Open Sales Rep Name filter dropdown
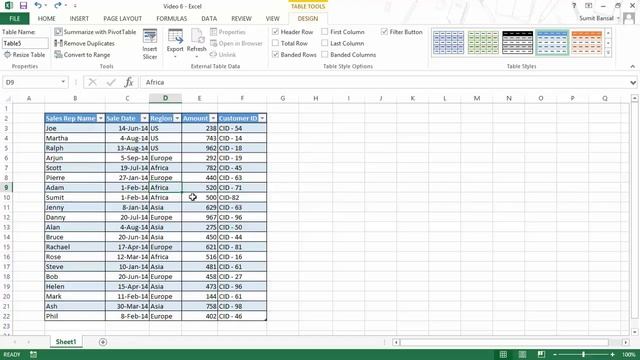Image resolution: width=640 pixels, height=360 pixels. (x=100, y=118)
